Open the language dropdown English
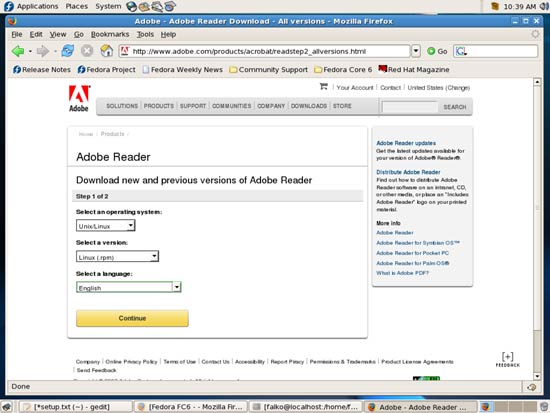 (x=128, y=287)
